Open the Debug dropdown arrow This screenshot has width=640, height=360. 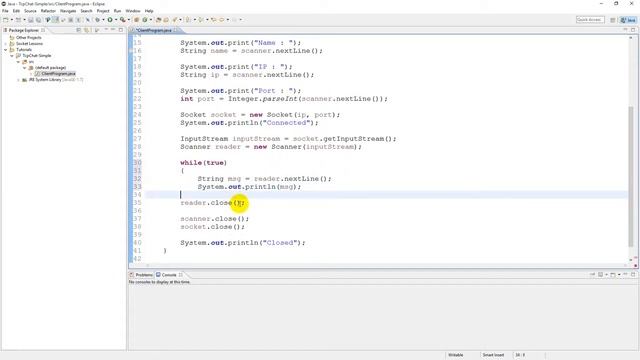[103, 20]
